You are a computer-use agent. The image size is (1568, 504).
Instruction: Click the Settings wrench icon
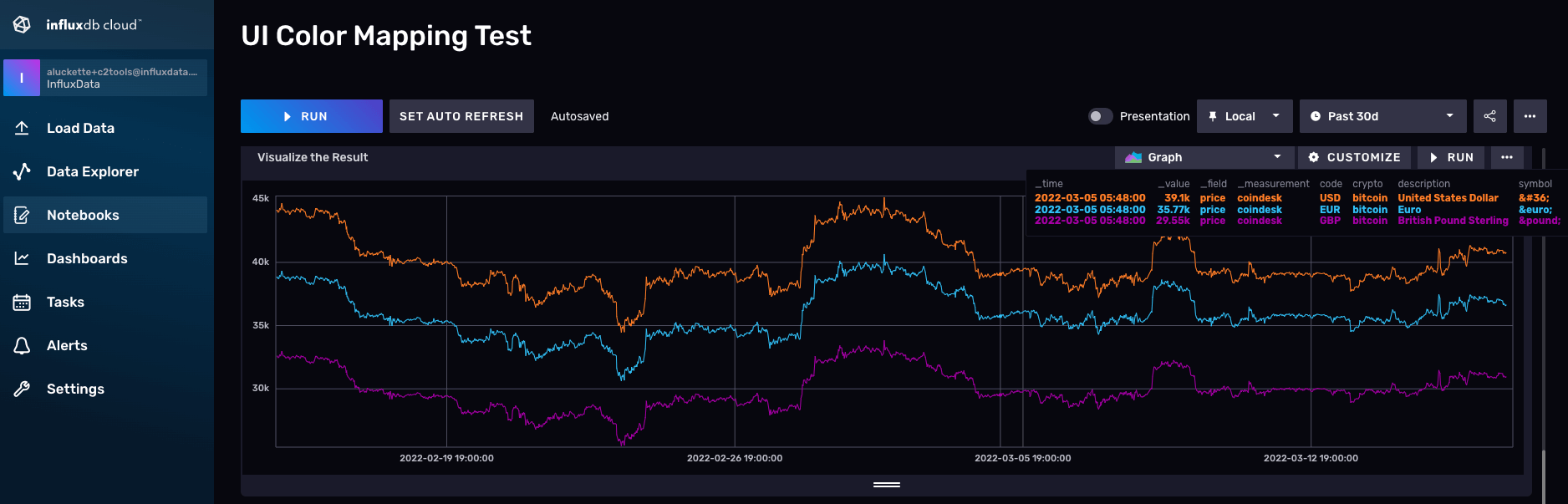[x=22, y=389]
